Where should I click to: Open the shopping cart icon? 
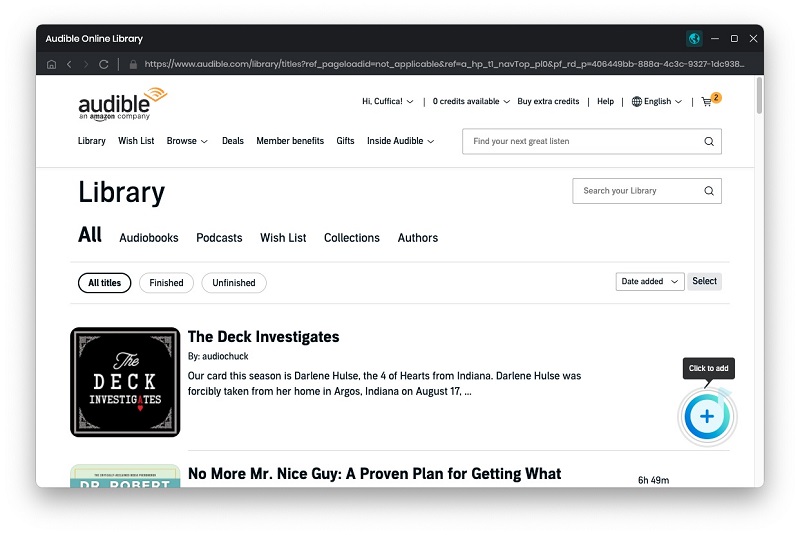click(x=707, y=101)
